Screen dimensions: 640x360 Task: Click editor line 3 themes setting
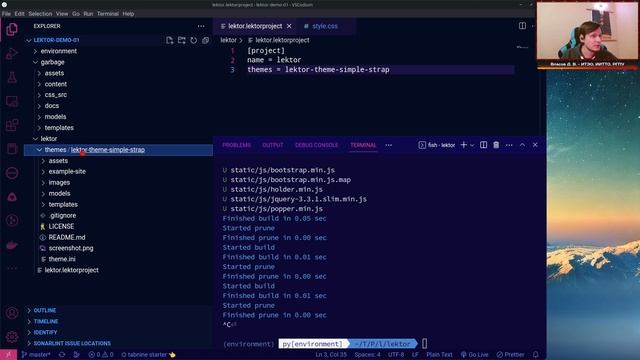pyautogui.click(x=318, y=70)
